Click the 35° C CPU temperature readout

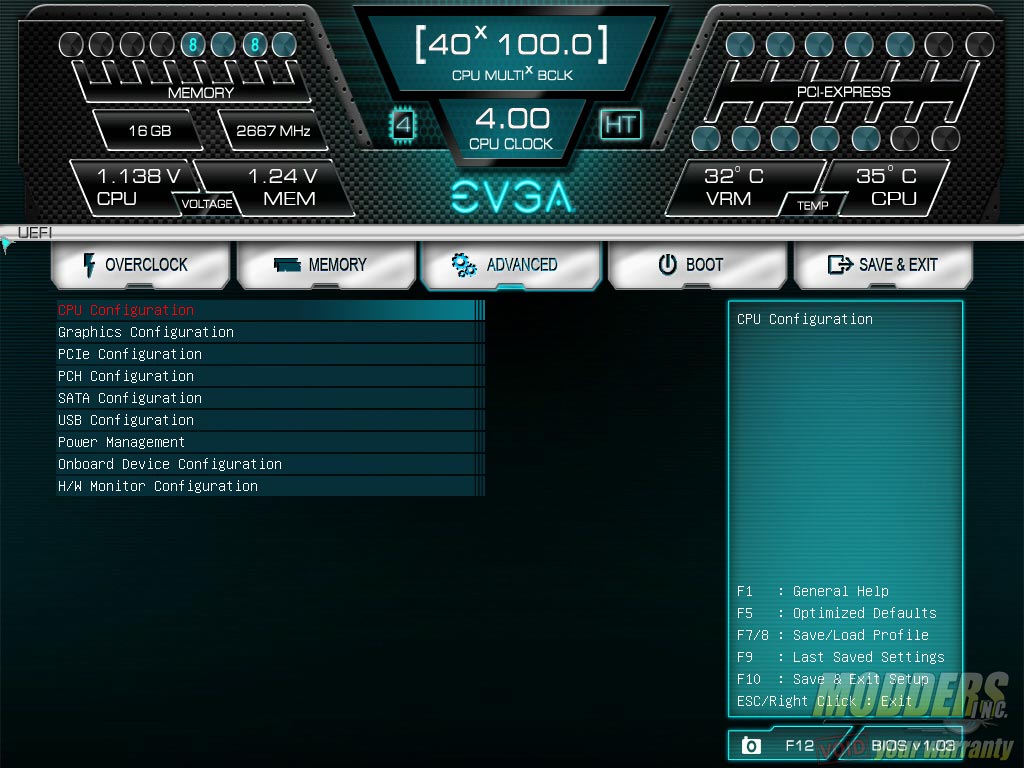887,187
